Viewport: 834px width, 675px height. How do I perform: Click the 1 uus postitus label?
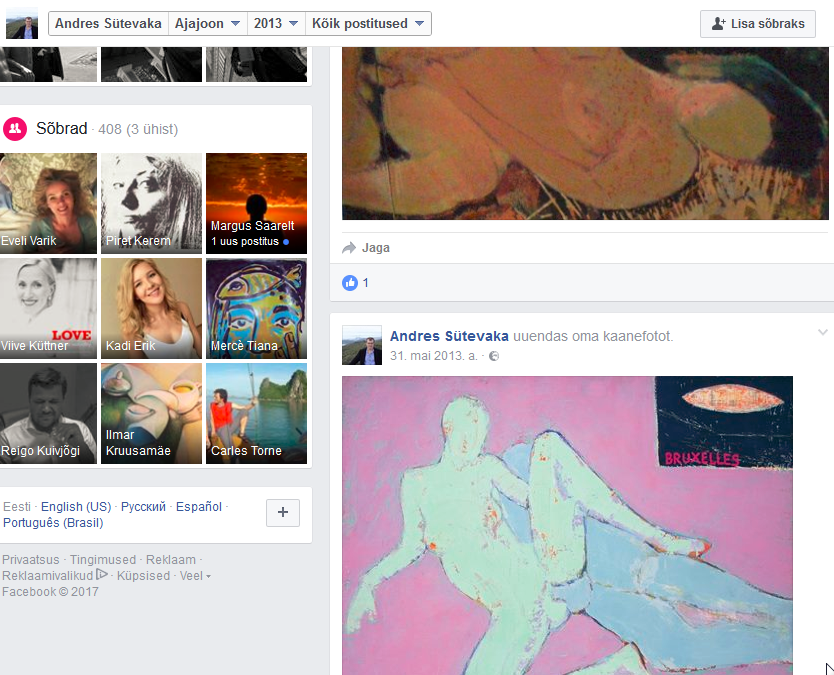click(x=245, y=241)
